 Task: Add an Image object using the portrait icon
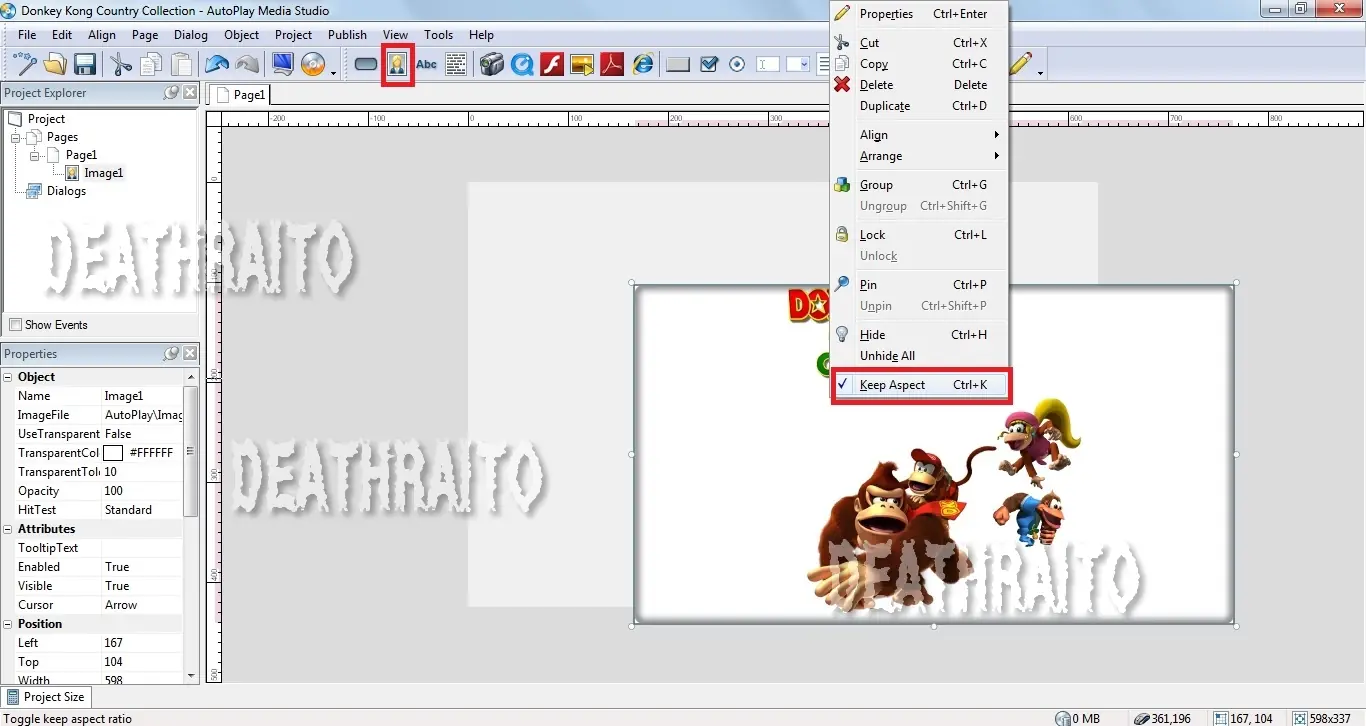pos(397,65)
